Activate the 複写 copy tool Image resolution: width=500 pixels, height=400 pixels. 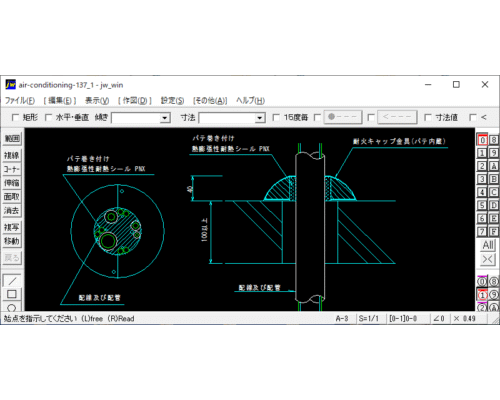pos(12,227)
